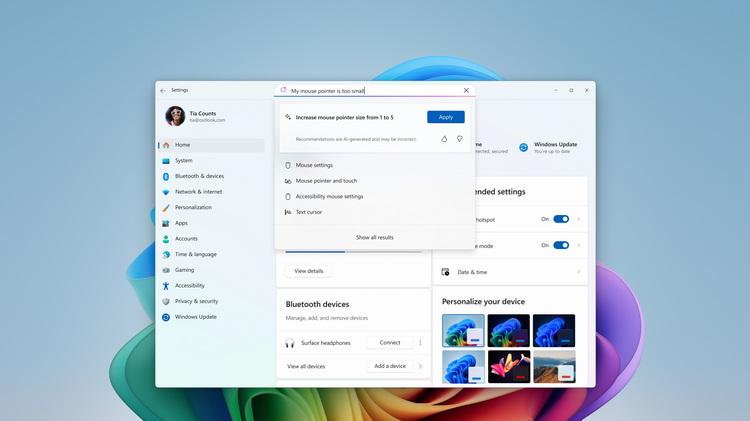Apply the mouse pointer size recommendation
This screenshot has width=750, height=421.
click(446, 117)
